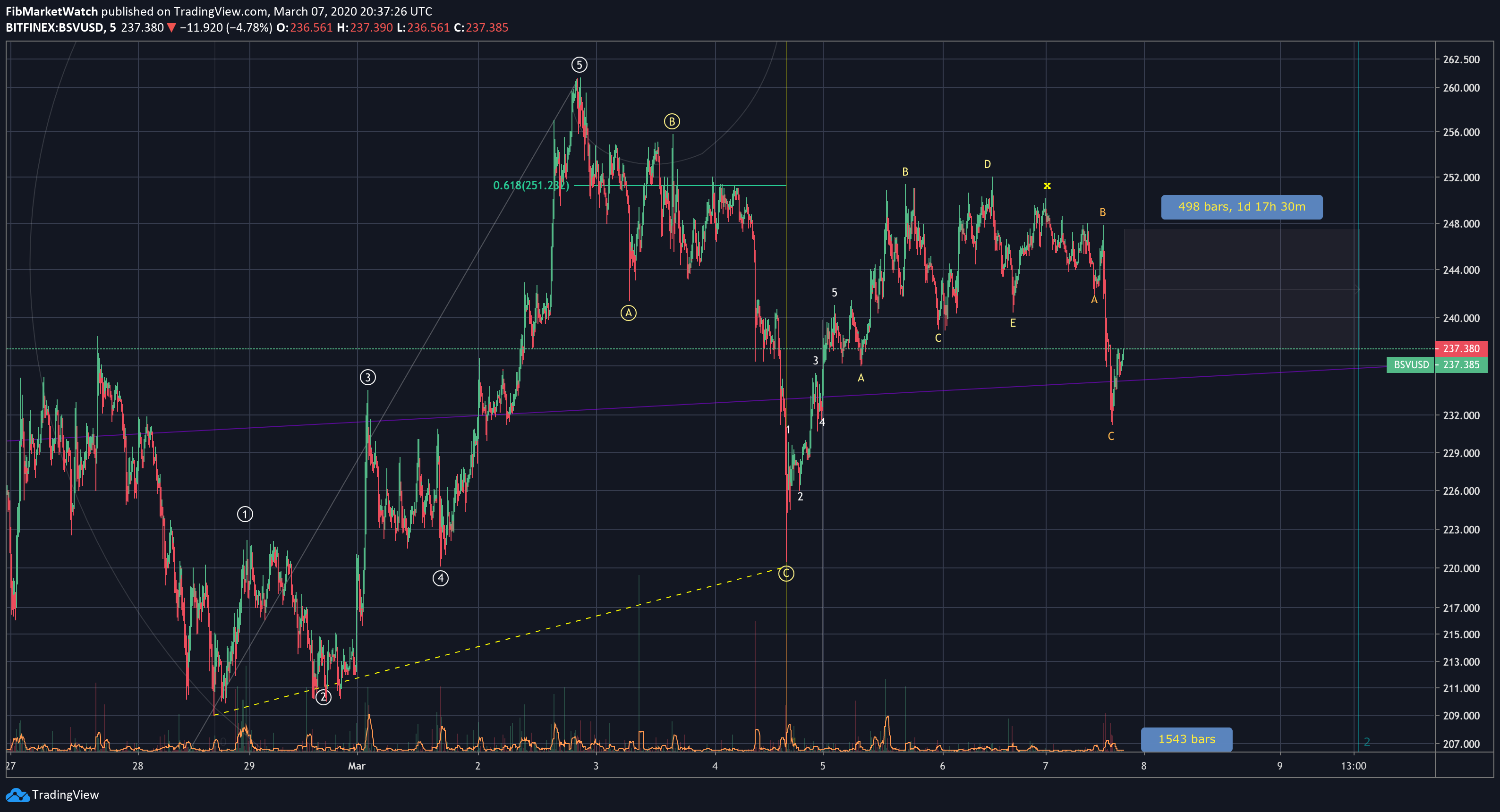Click the '1543 bars' label
The image size is (1500, 812).
pyautogui.click(x=1186, y=739)
